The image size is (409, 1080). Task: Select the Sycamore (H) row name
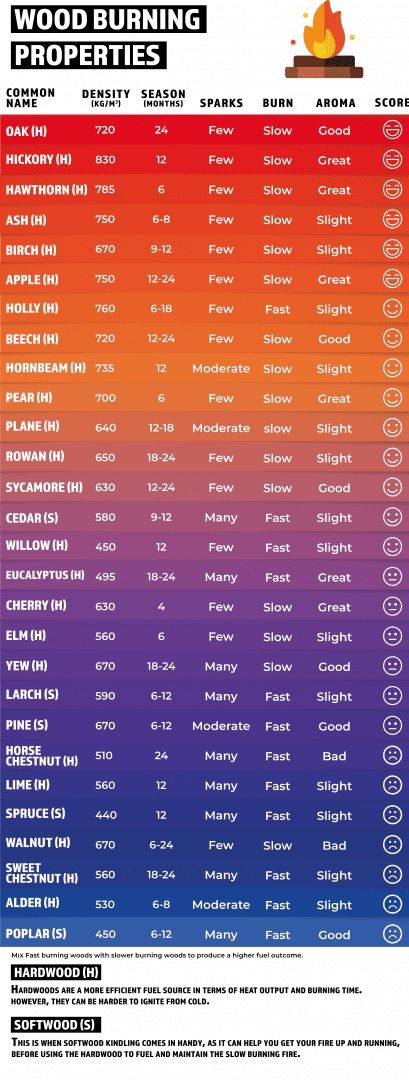coord(44,487)
